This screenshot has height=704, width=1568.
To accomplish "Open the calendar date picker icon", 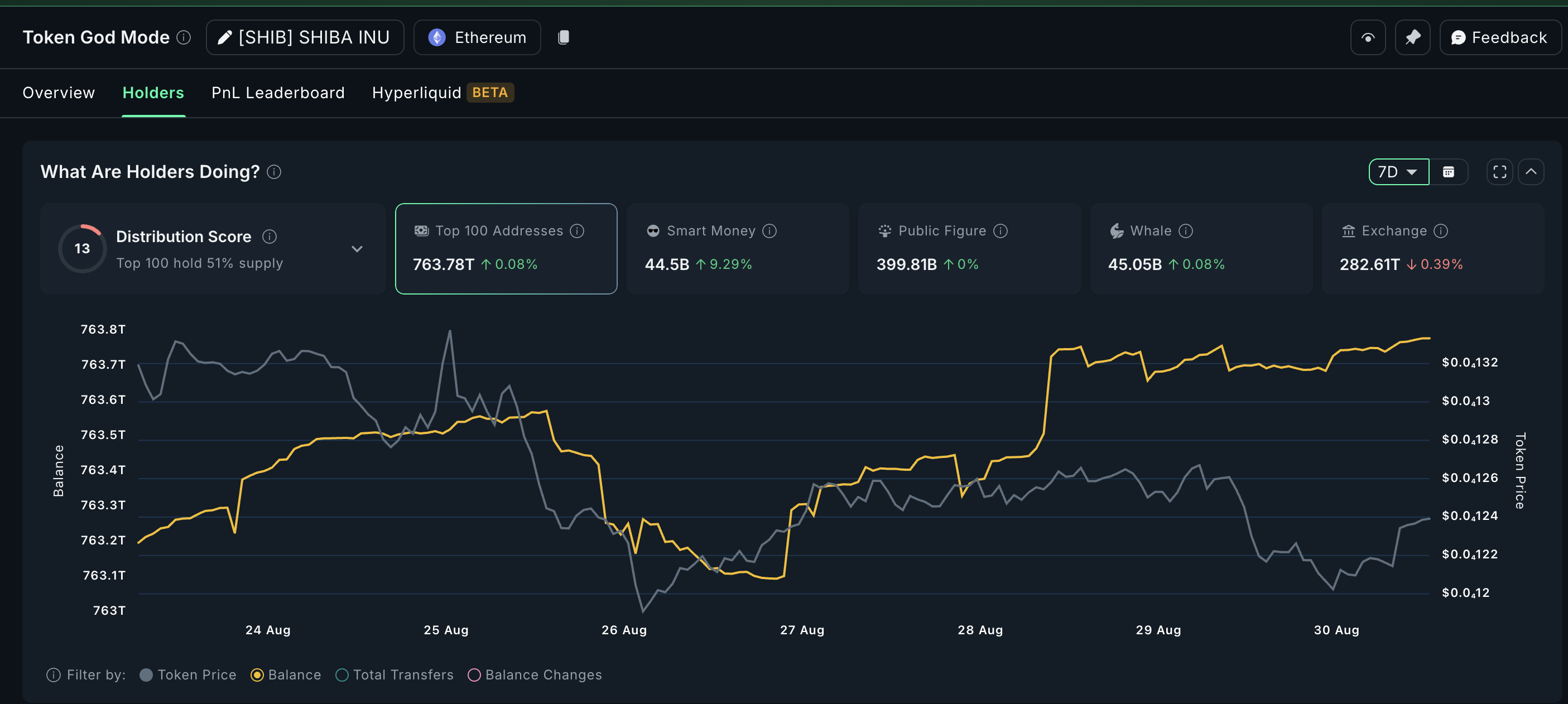I will pos(1448,172).
